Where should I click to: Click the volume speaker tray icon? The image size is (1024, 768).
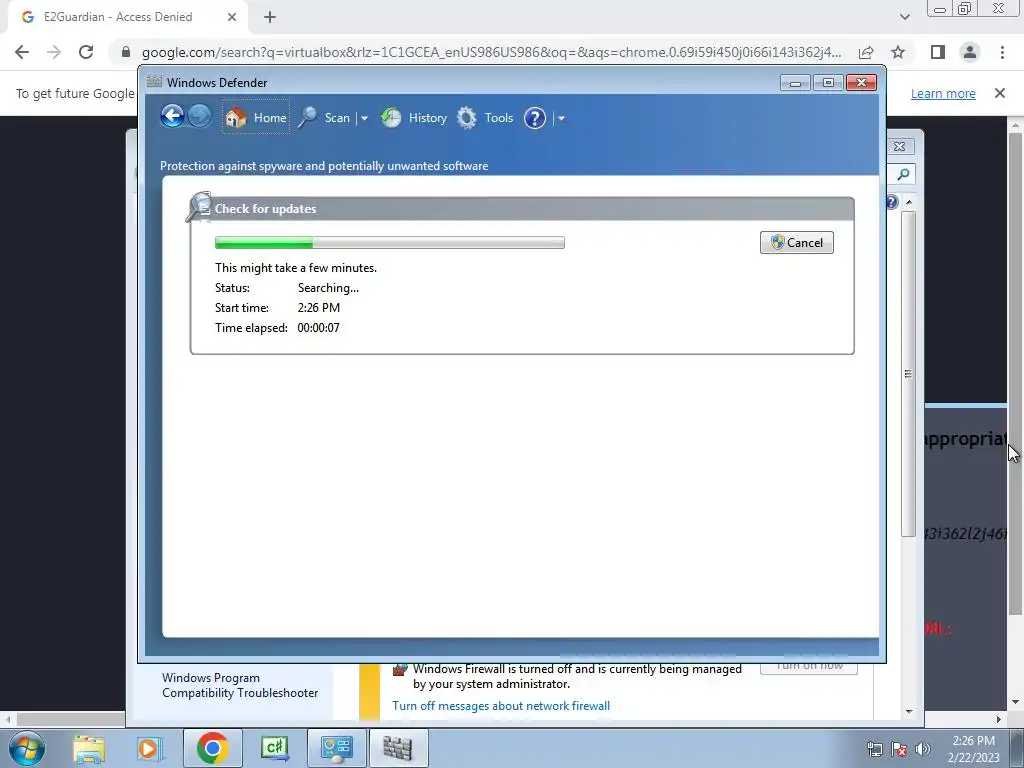(923, 749)
